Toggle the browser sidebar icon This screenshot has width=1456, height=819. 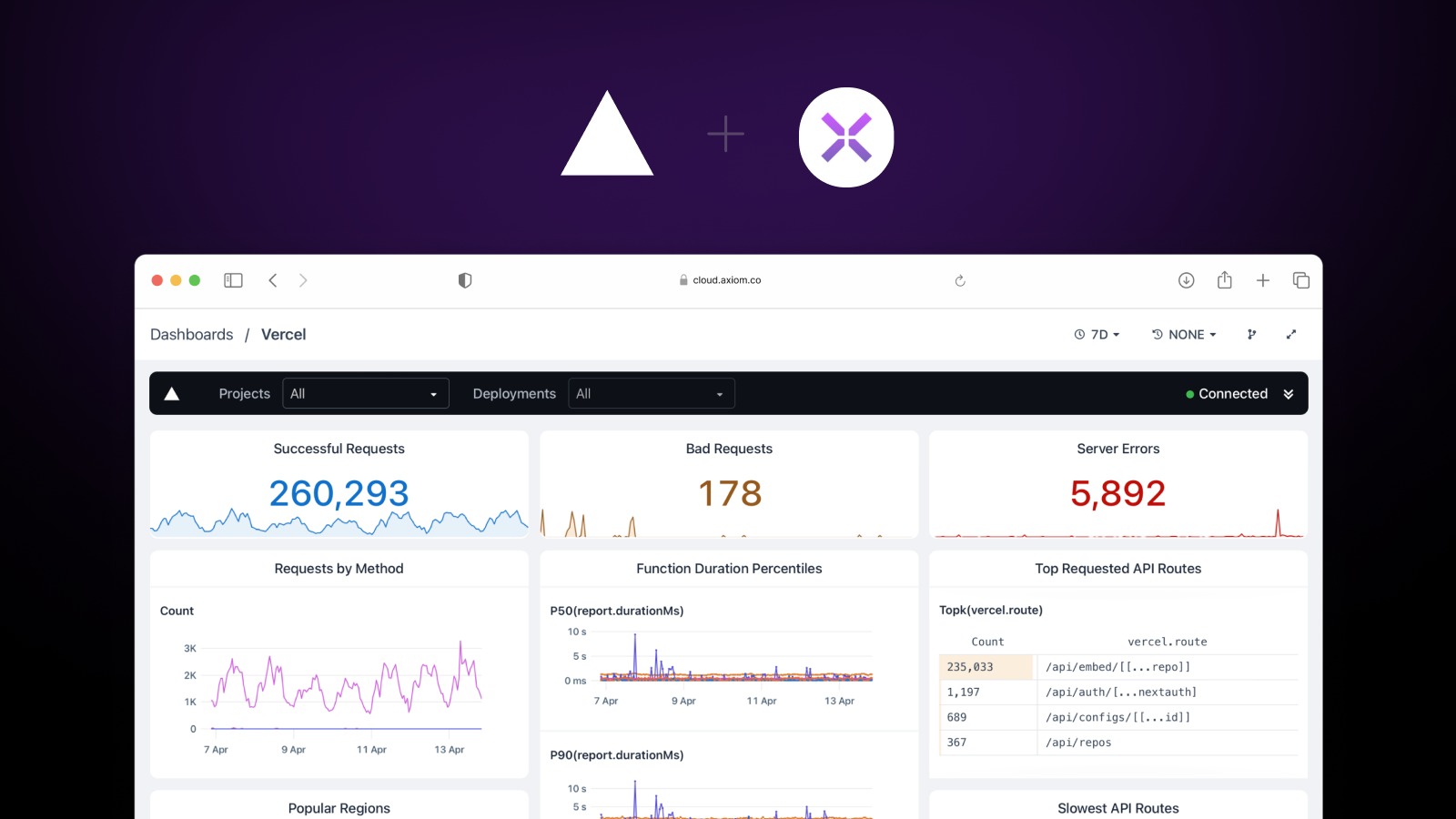coord(233,280)
